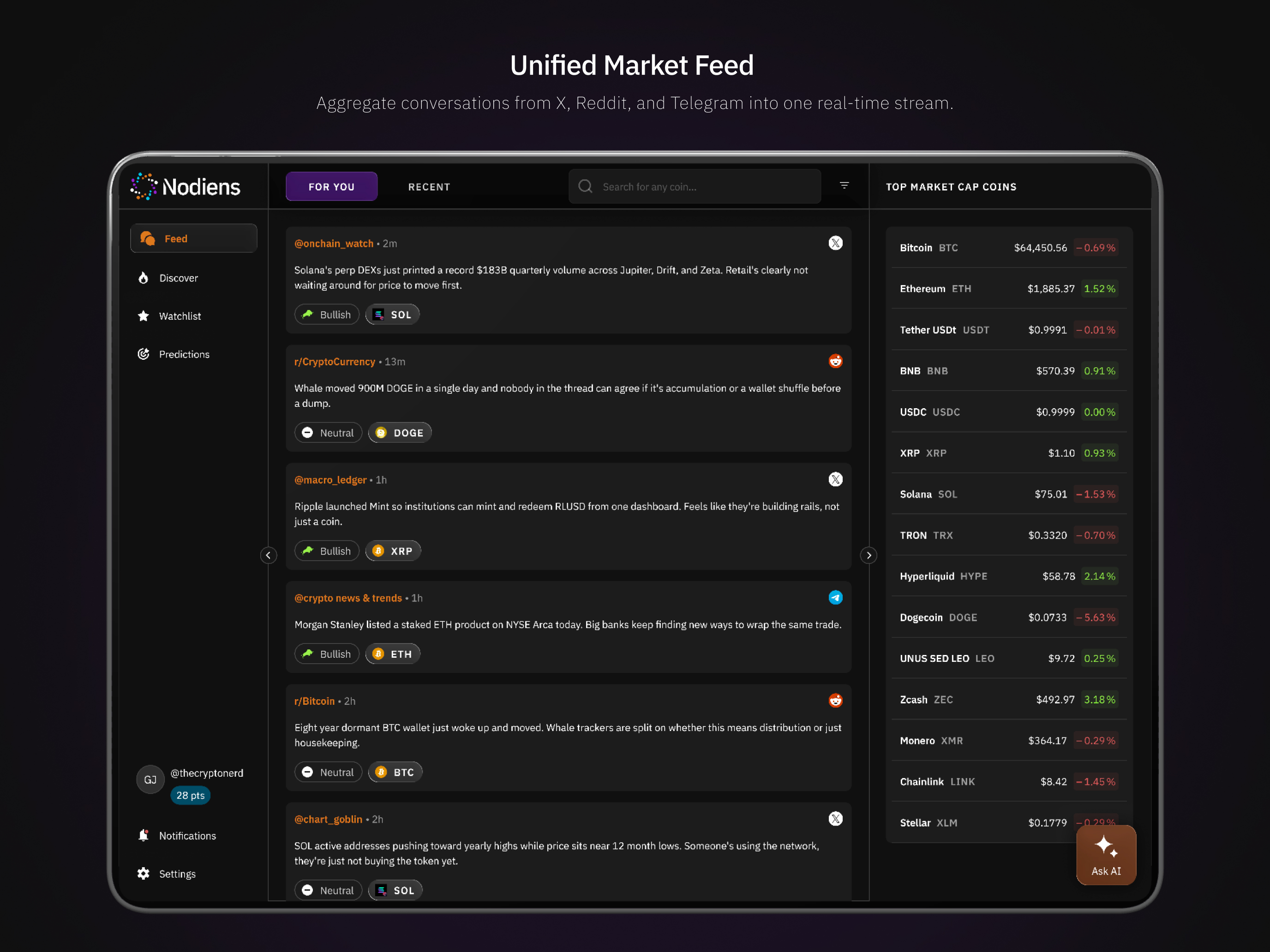The image size is (1270, 952).
Task: Select the Tether USDt row
Action: (1009, 330)
